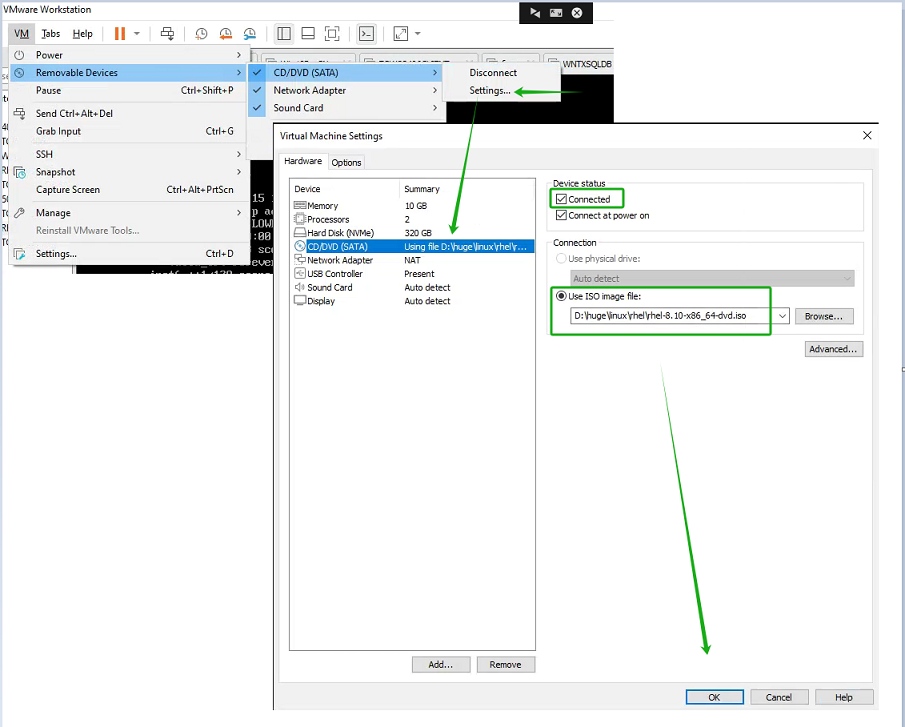
Task: Click the Revert to snapshot icon
Action: 226,33
